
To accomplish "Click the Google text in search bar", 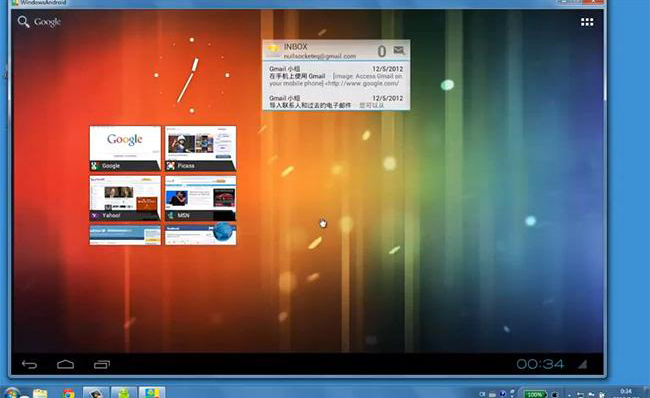I will (48, 22).
